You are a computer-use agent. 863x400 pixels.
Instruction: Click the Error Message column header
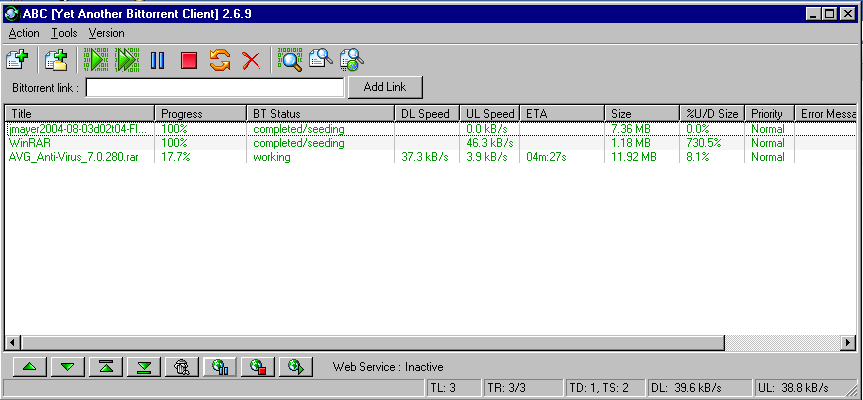[826, 114]
